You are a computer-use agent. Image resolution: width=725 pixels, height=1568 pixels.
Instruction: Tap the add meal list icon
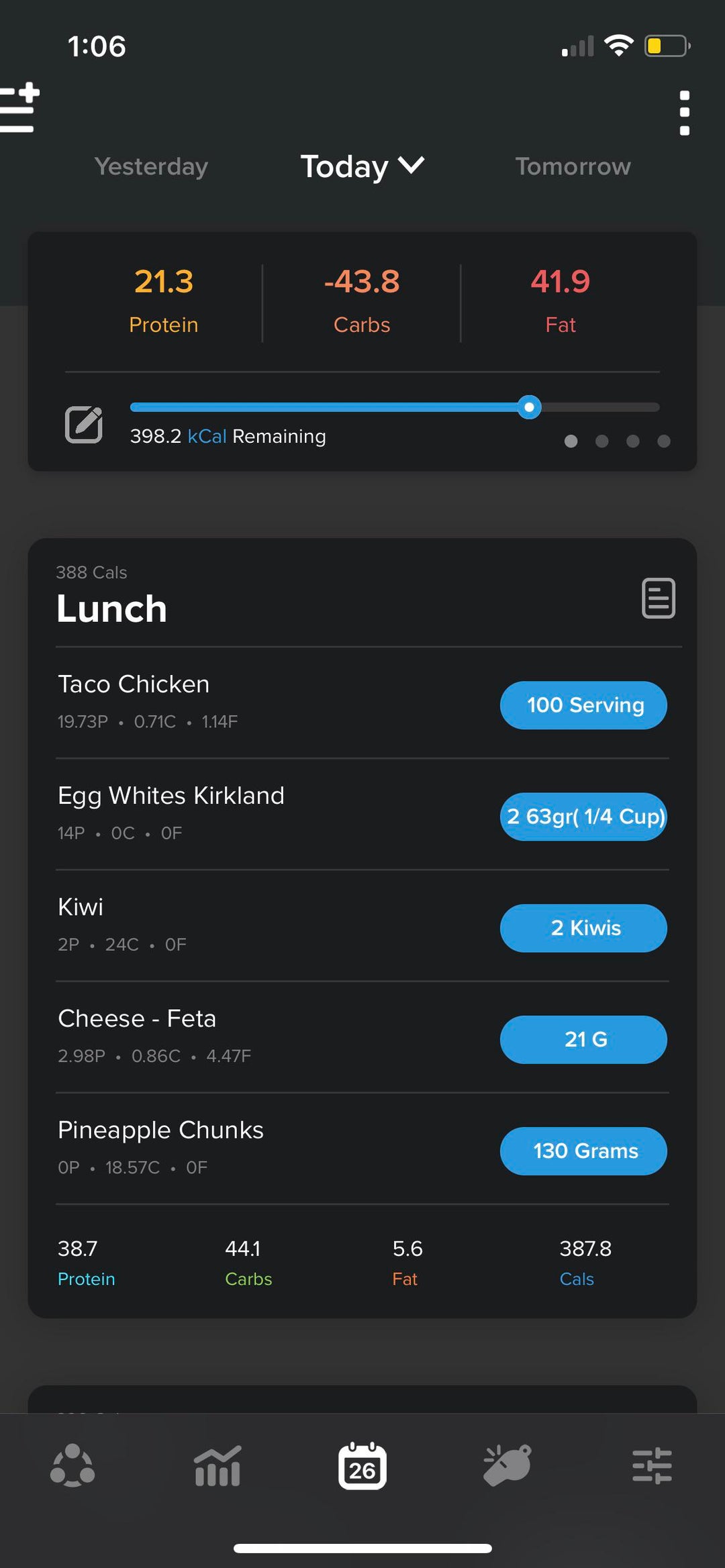pos(19,107)
